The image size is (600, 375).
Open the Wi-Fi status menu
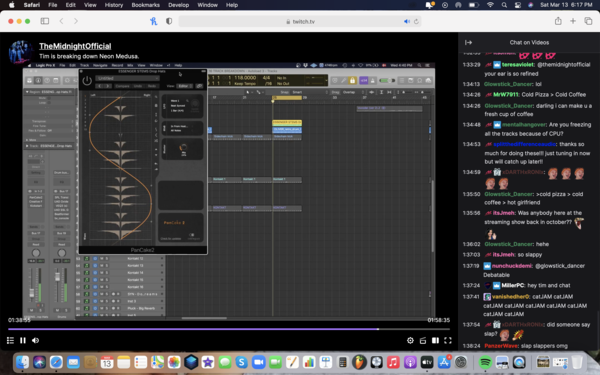click(x=490, y=5)
